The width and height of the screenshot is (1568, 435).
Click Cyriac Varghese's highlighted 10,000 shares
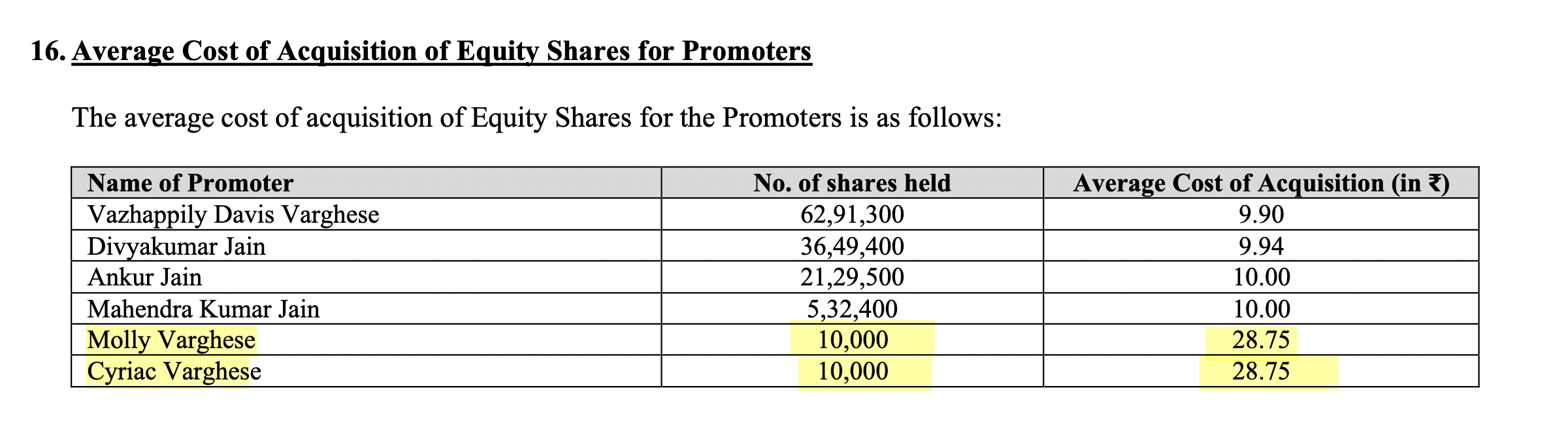point(853,372)
